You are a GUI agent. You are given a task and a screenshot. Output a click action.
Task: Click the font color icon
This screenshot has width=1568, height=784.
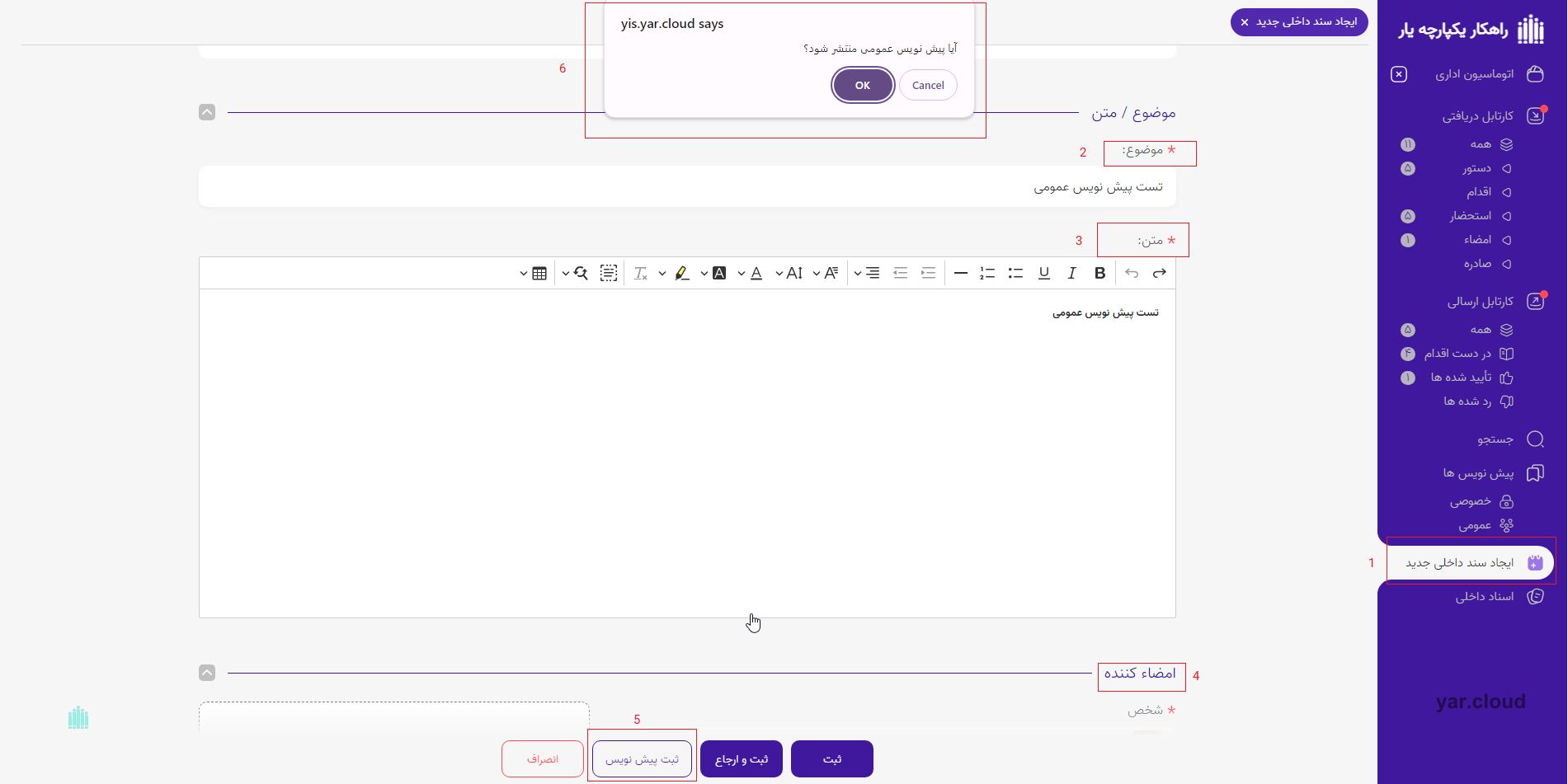tap(756, 273)
